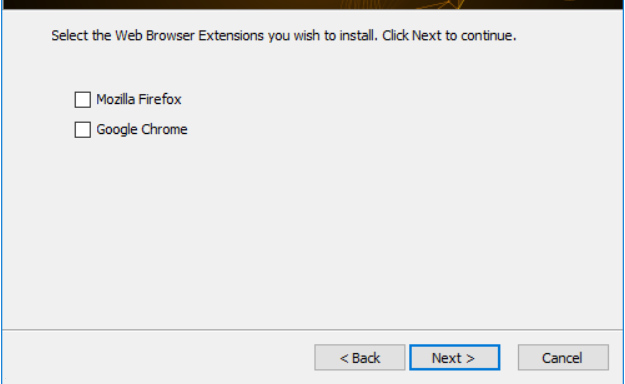Enable the Mozilla Firefox extension checkbox

click(83, 99)
